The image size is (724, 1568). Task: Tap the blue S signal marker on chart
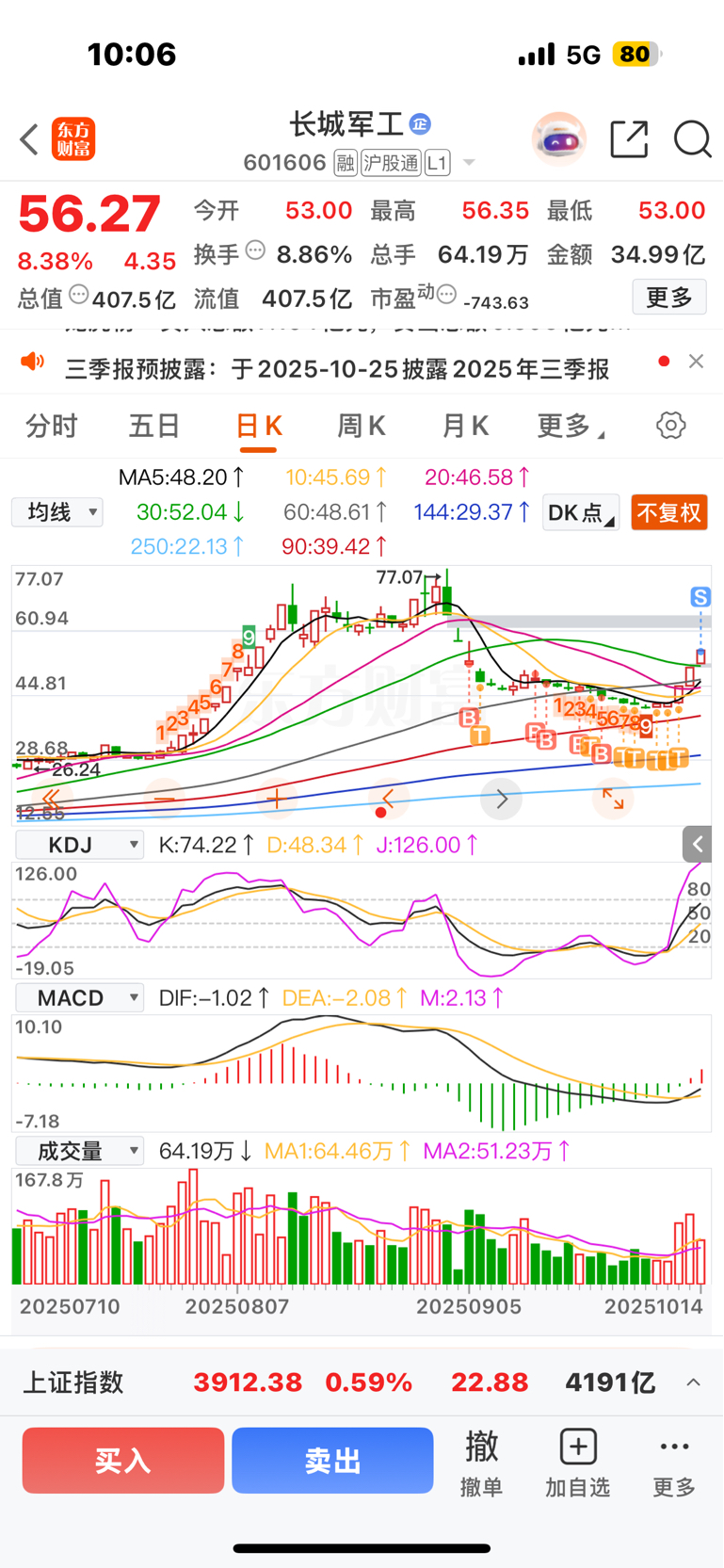coord(700,596)
